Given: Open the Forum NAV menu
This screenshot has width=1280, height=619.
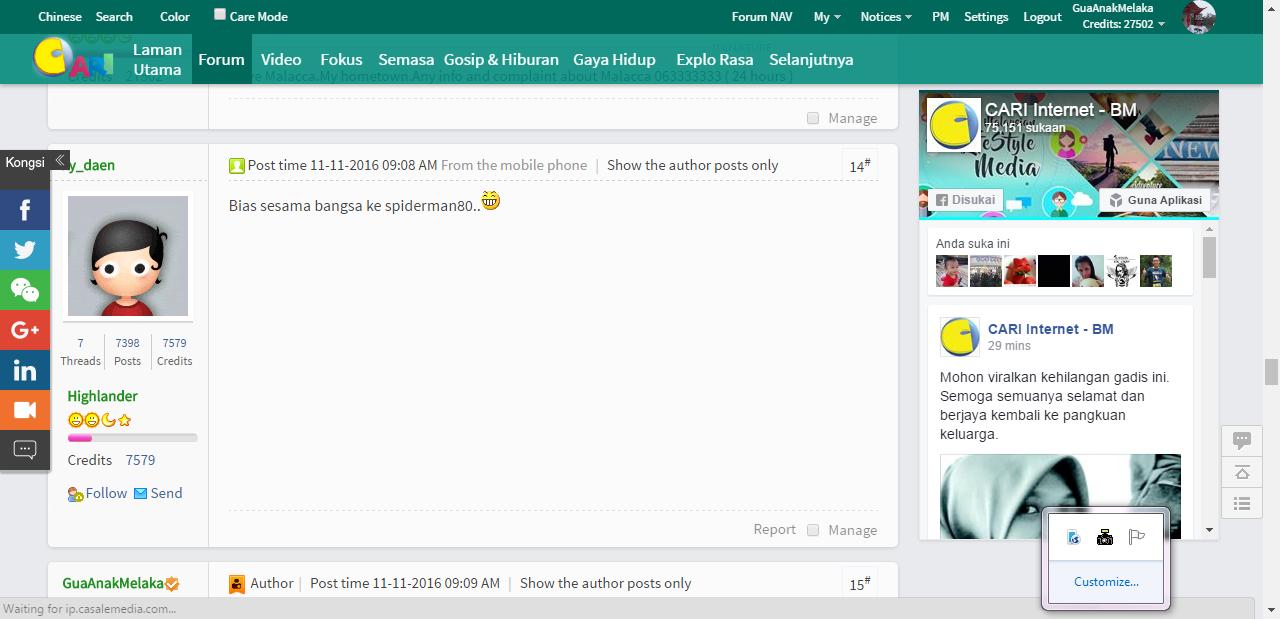Looking at the screenshot, I should (x=762, y=17).
